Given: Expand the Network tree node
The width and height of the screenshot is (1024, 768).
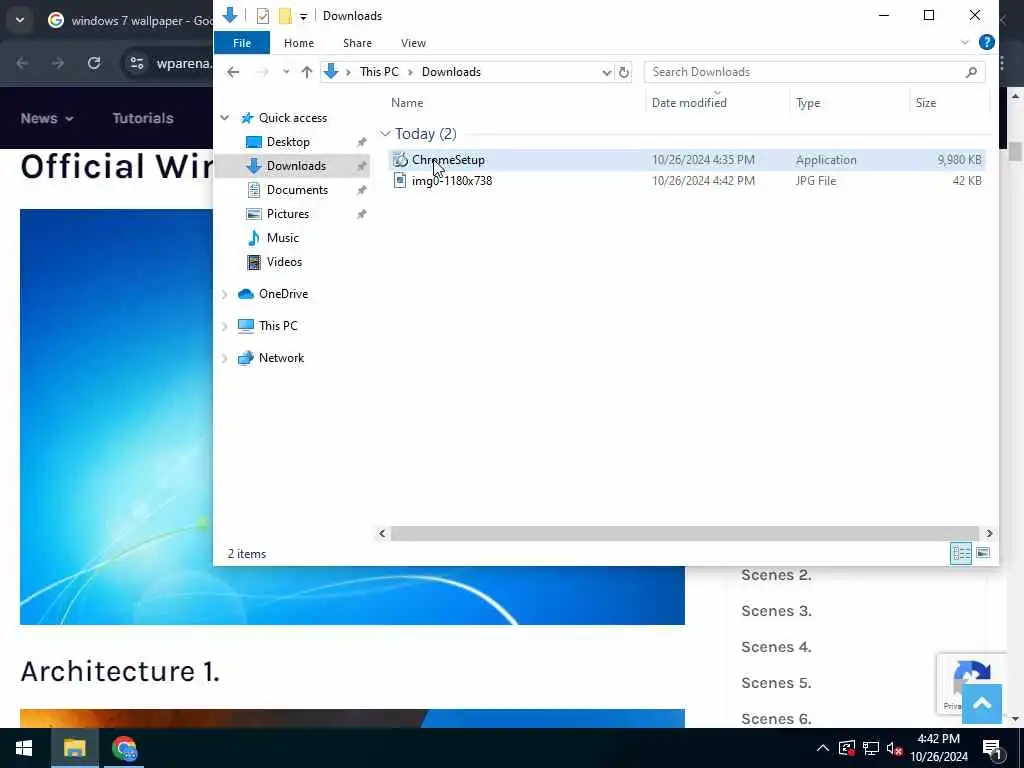Looking at the screenshot, I should click(x=225, y=359).
